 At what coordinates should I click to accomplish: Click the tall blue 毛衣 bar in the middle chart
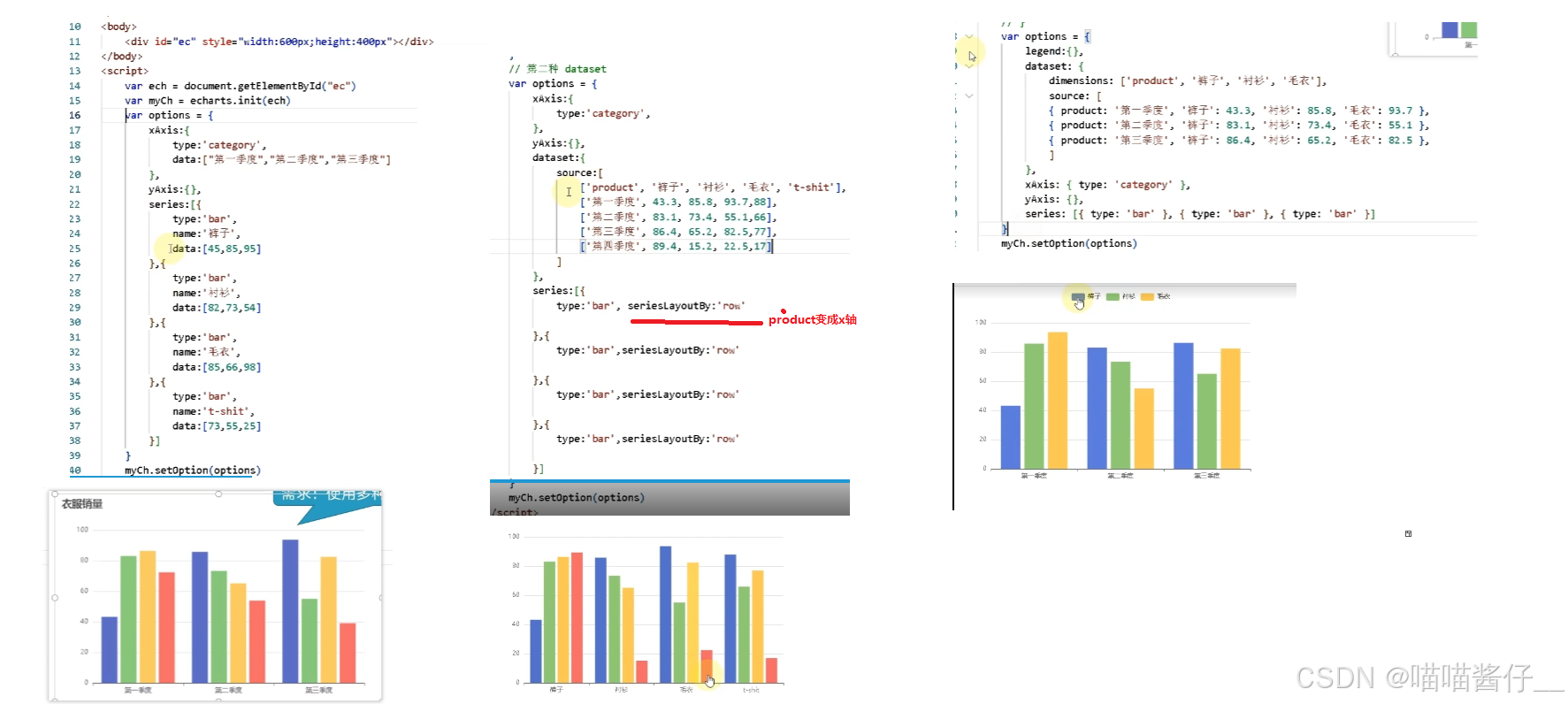coord(666,615)
